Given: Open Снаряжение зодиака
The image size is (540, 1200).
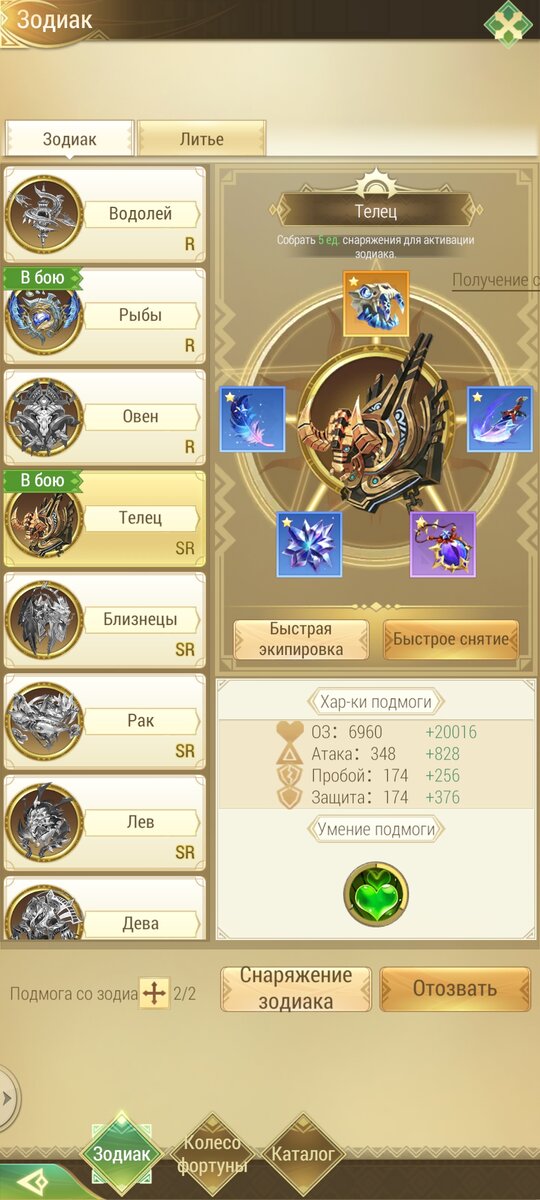Looking at the screenshot, I should 296,989.
